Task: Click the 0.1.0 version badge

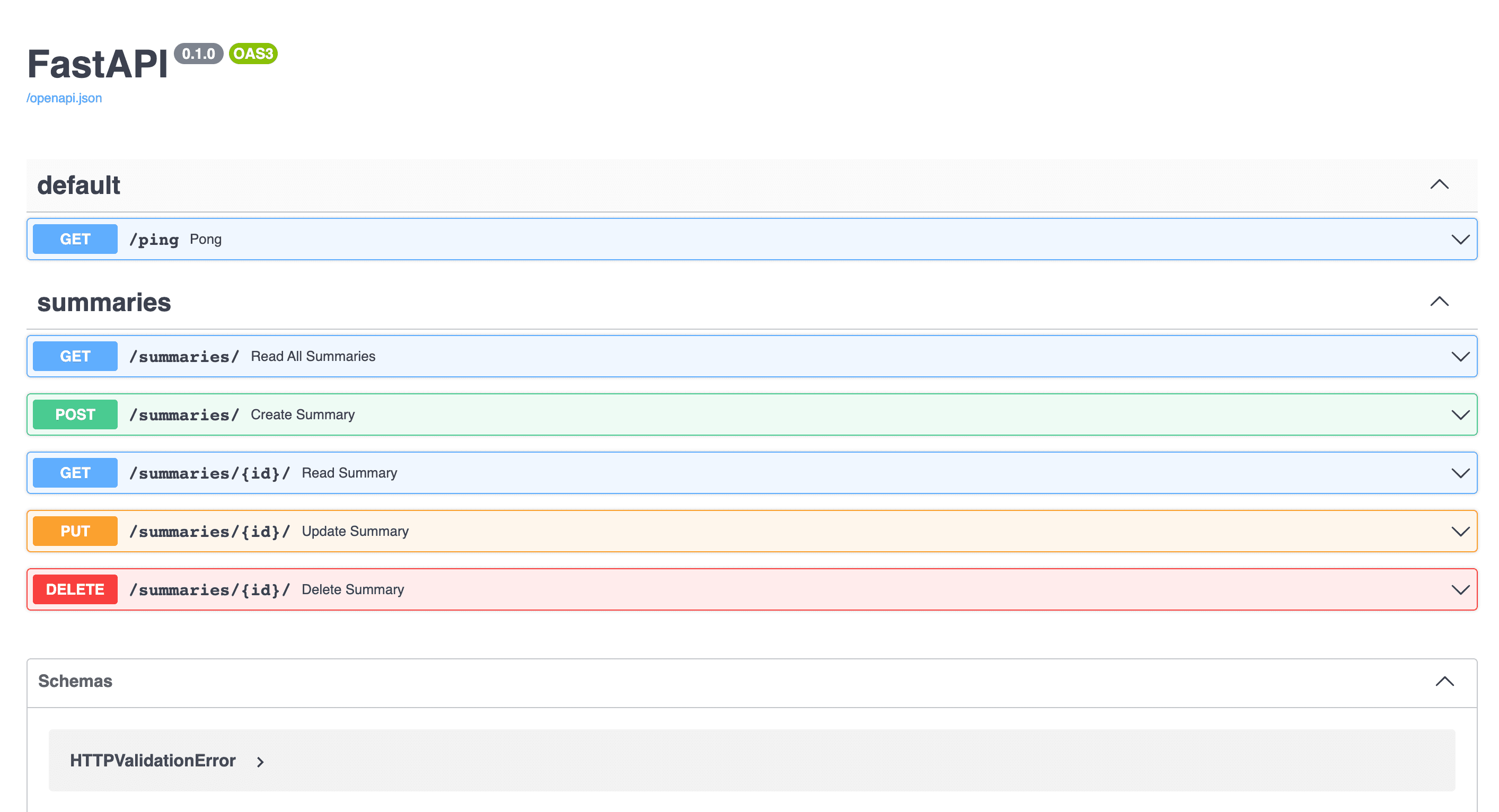Action: (x=198, y=54)
